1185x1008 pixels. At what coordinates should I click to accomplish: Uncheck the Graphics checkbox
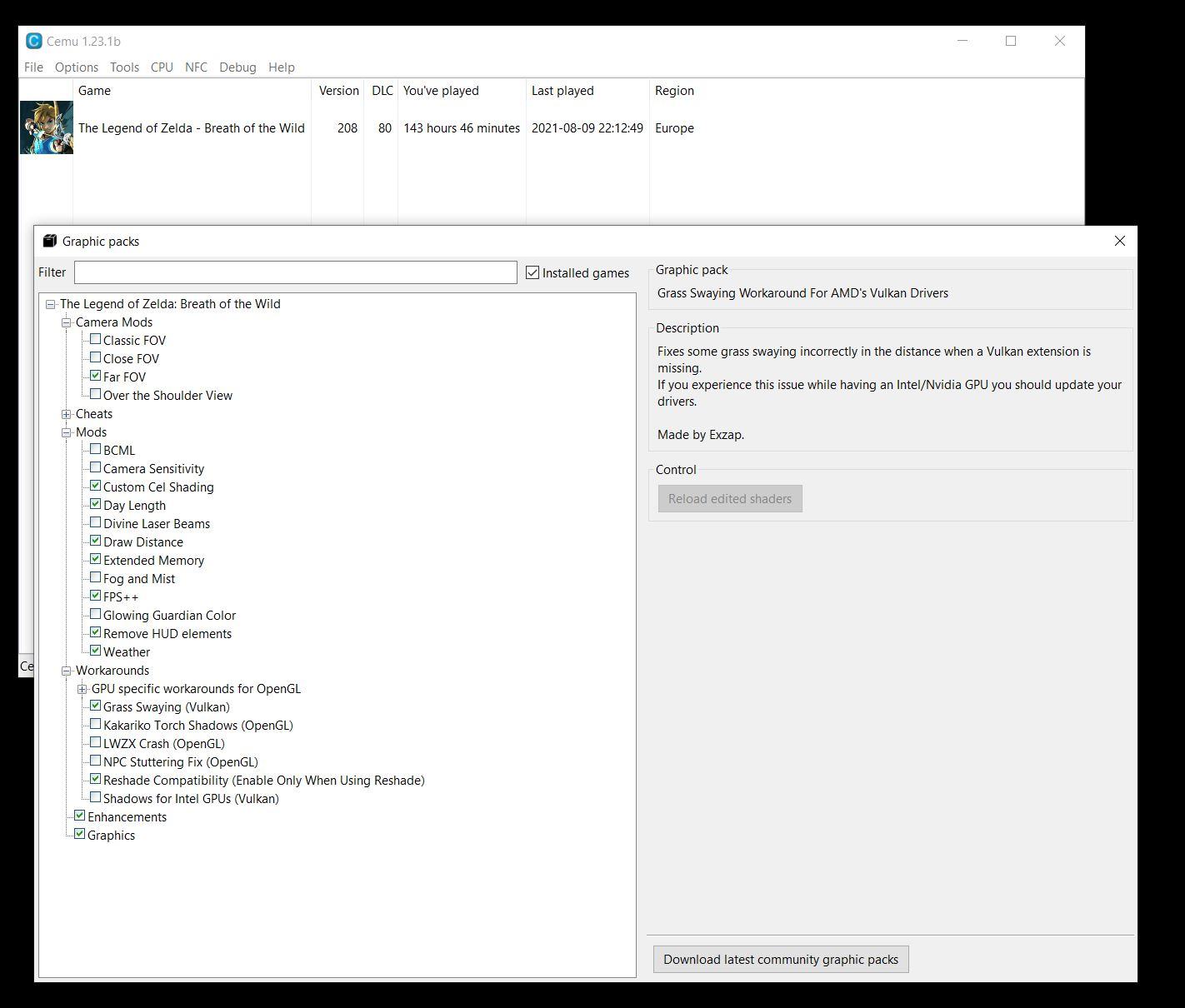point(79,834)
